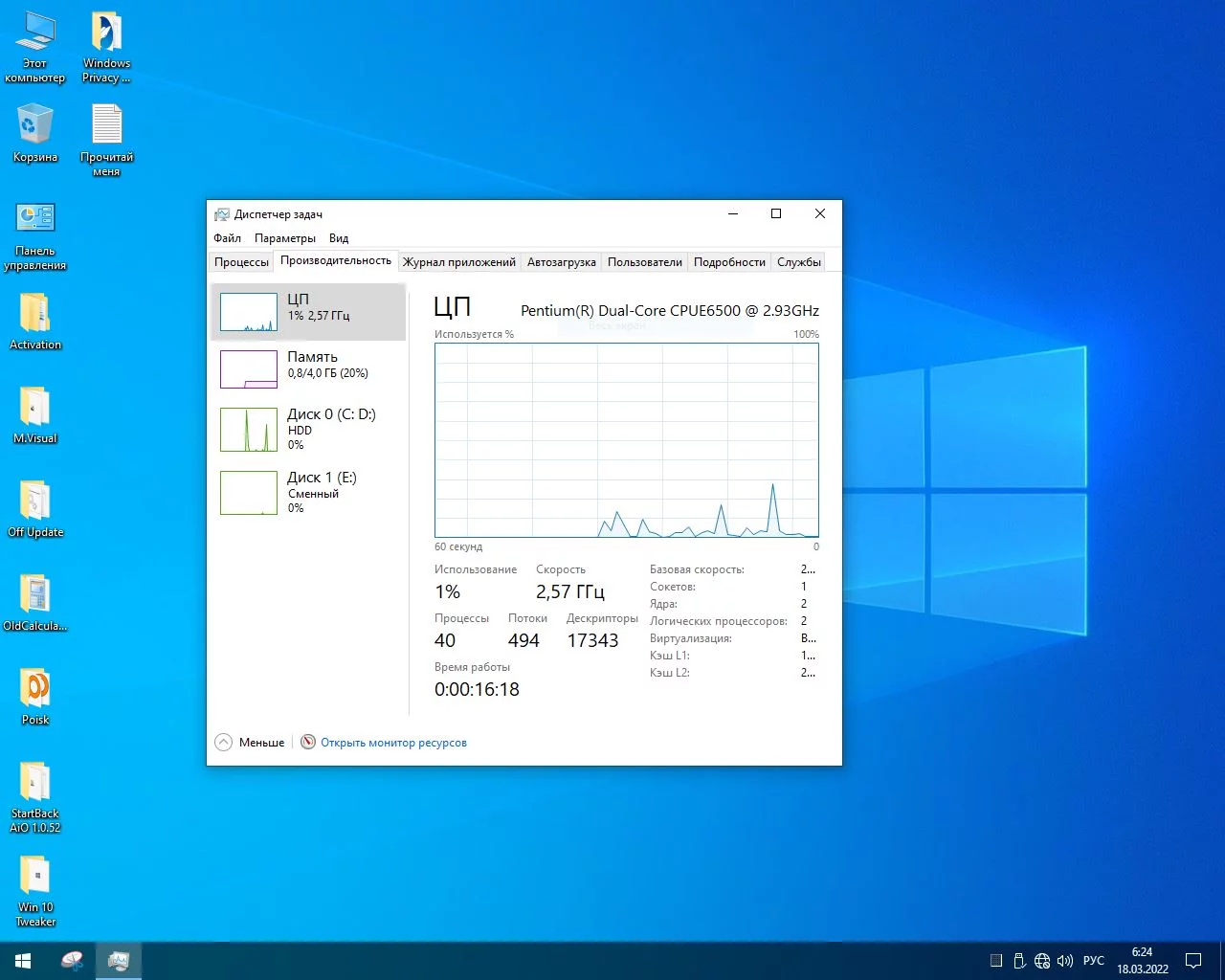This screenshot has height=980, width=1225.
Task: Switch to the Процессы tab
Action: pyautogui.click(x=241, y=262)
